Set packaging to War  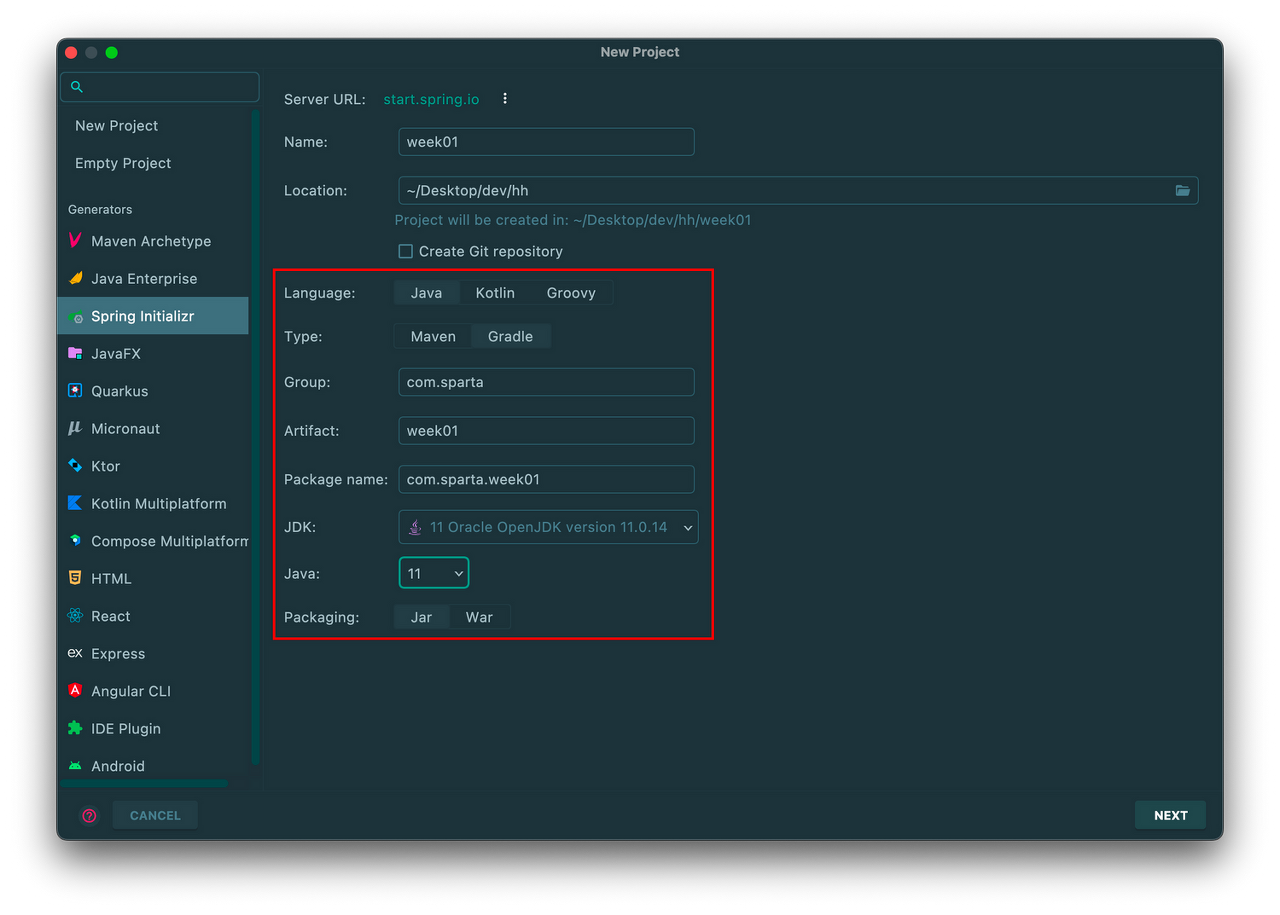(x=479, y=617)
